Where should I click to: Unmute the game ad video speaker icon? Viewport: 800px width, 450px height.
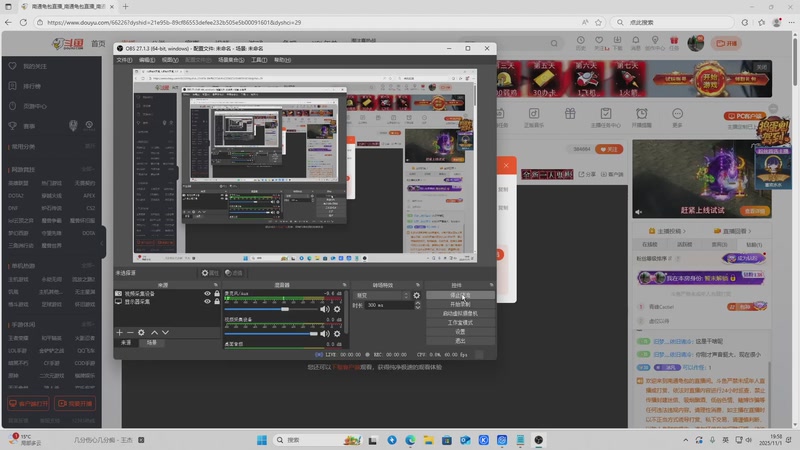(x=639, y=212)
